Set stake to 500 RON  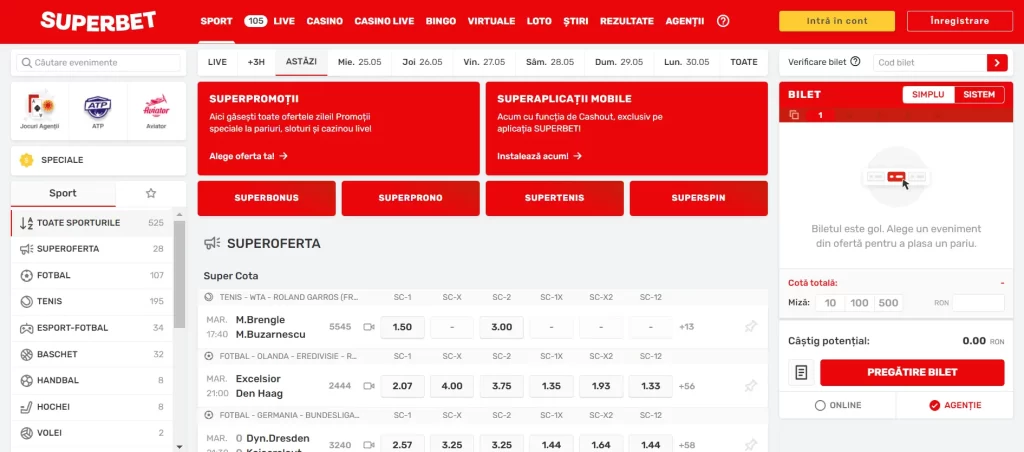tap(888, 302)
